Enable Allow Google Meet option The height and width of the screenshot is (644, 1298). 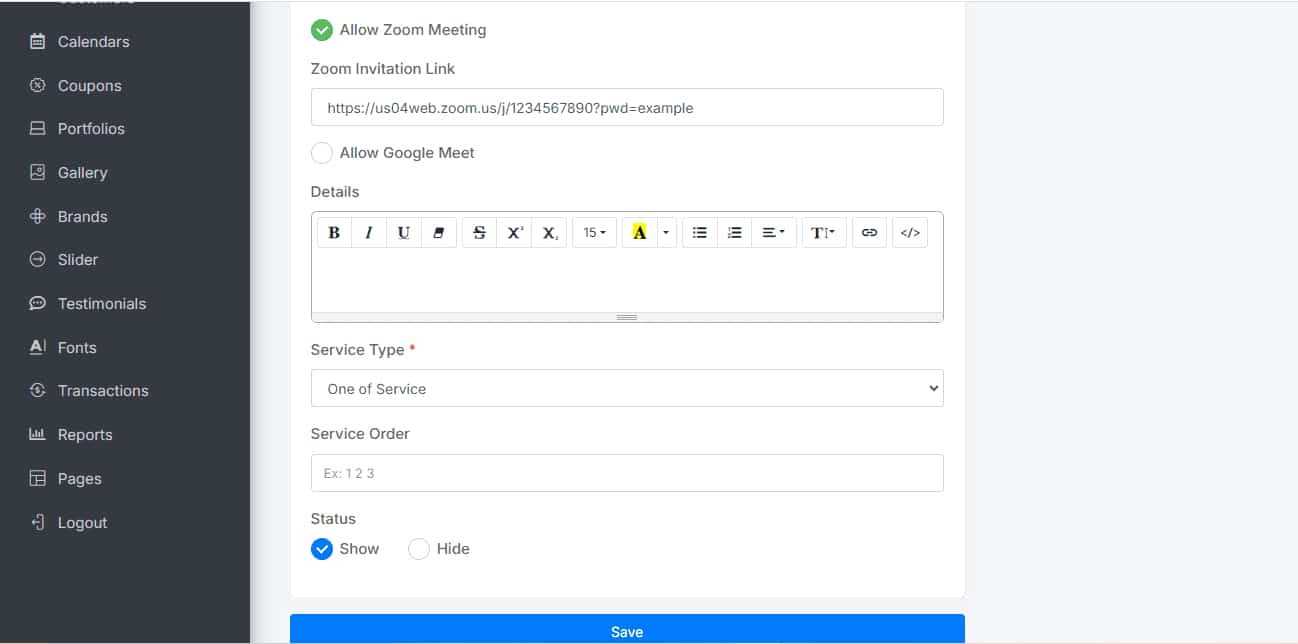[322, 153]
